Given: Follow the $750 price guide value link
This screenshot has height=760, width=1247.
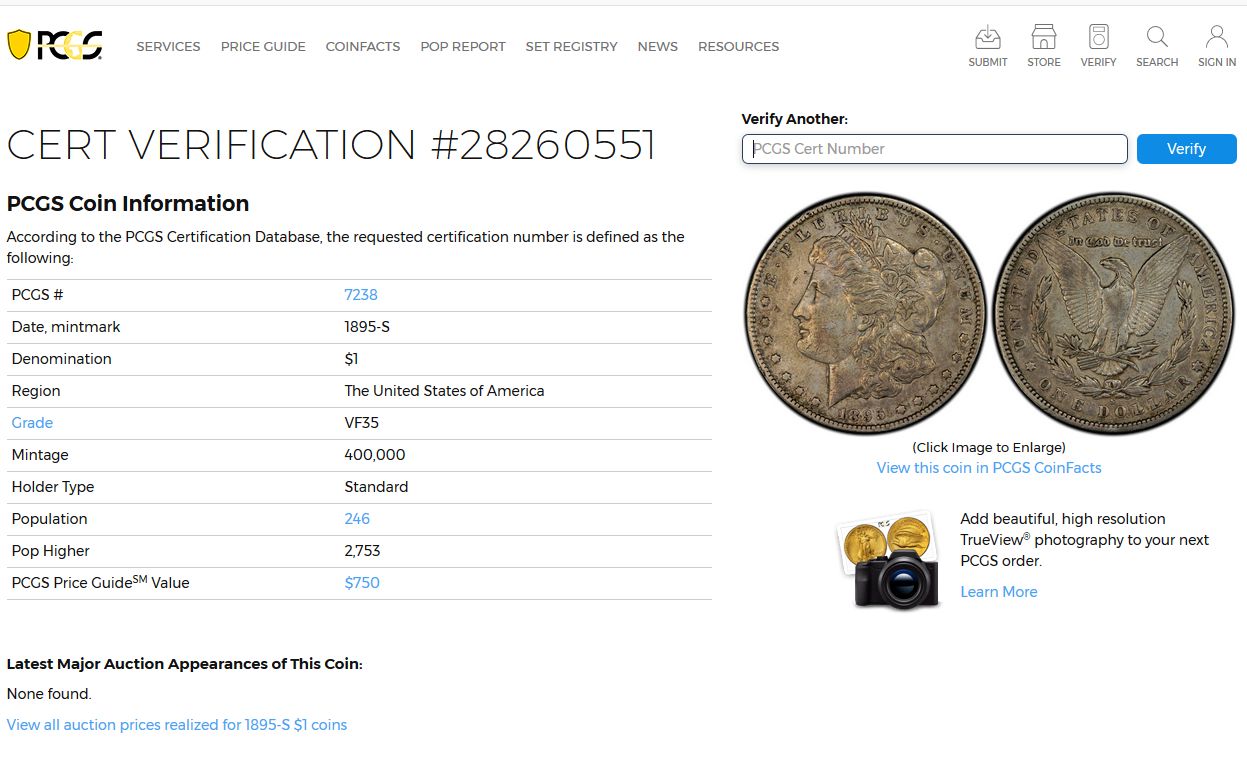Looking at the screenshot, I should (362, 583).
